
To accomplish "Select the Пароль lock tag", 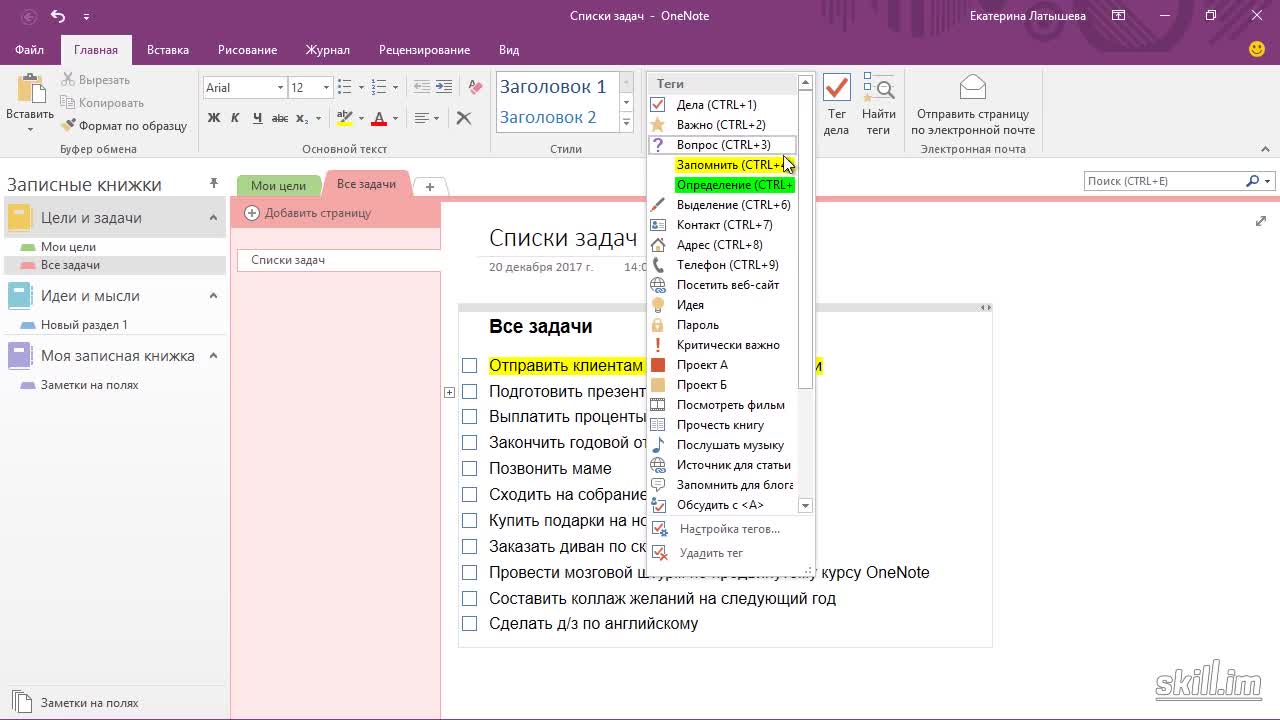I will coord(722,325).
